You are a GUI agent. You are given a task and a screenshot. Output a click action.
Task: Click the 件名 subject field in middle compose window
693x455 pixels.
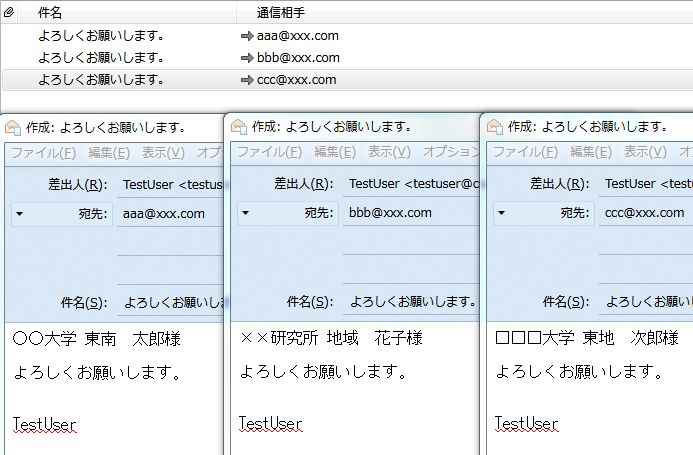[x=412, y=302]
